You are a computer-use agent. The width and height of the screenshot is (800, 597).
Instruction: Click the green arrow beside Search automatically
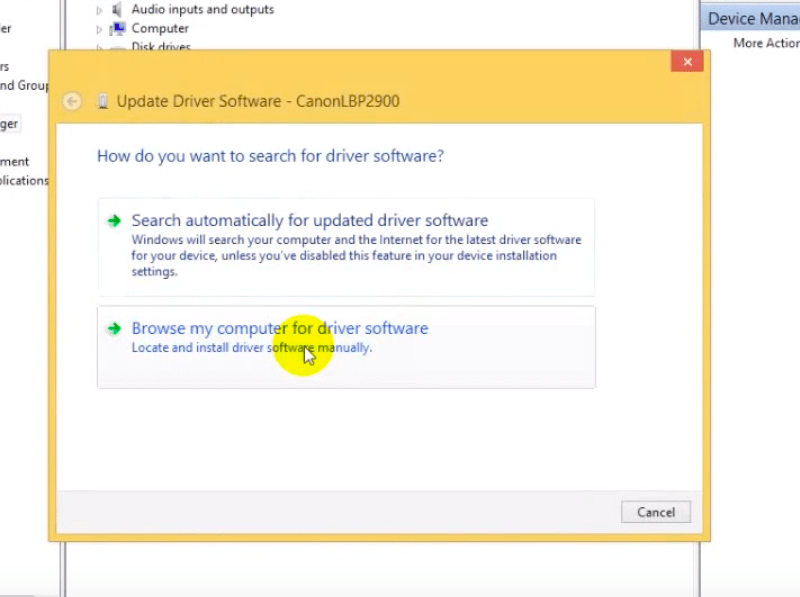pyautogui.click(x=114, y=220)
